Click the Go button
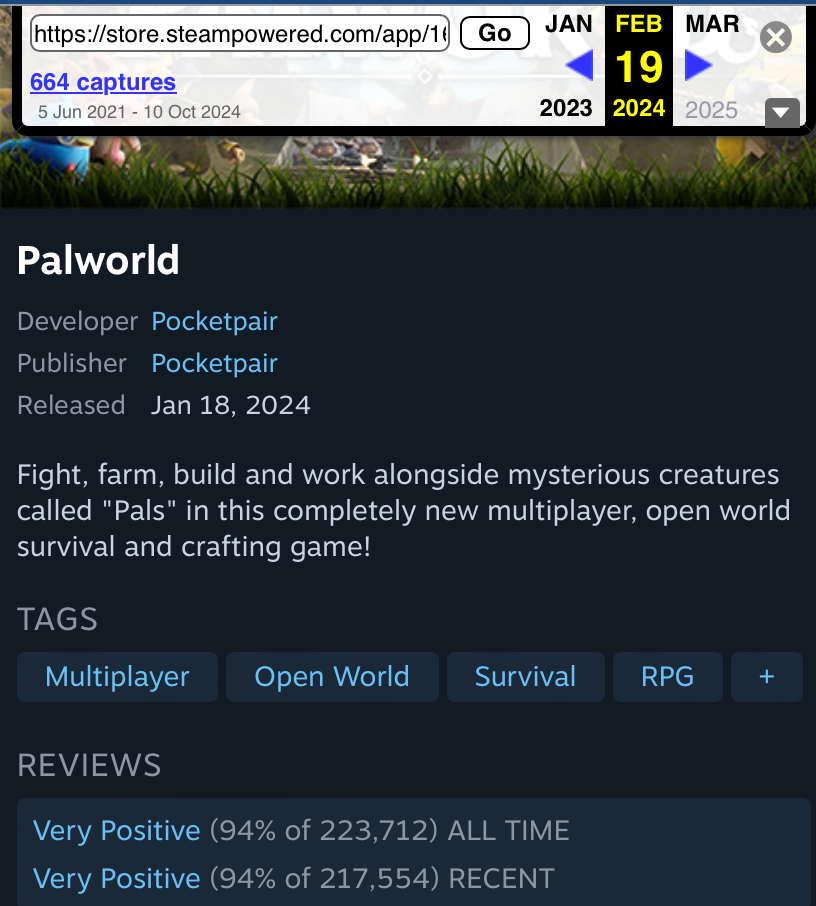 coord(495,33)
